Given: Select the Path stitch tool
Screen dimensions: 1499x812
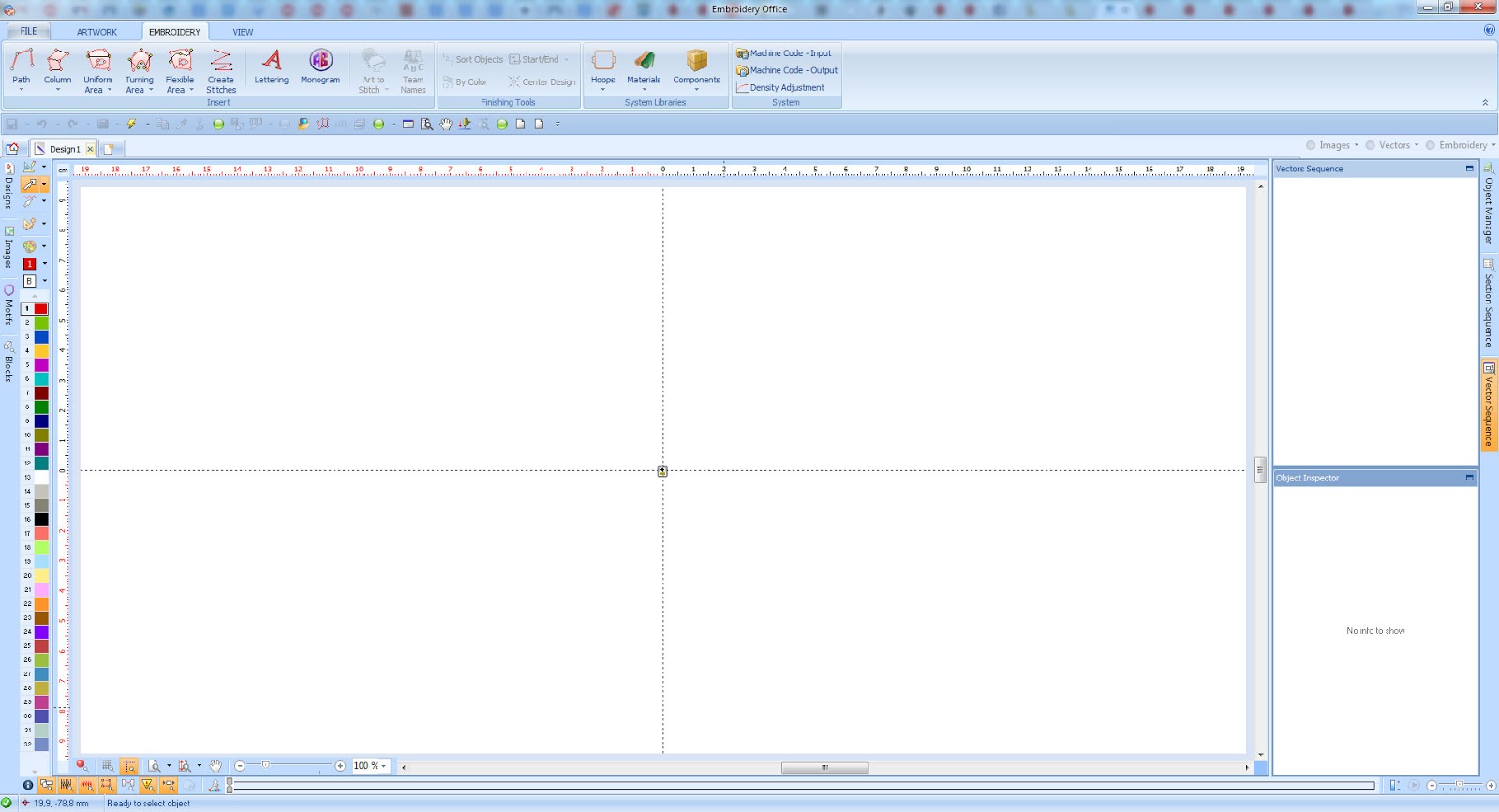Looking at the screenshot, I should [x=22, y=68].
